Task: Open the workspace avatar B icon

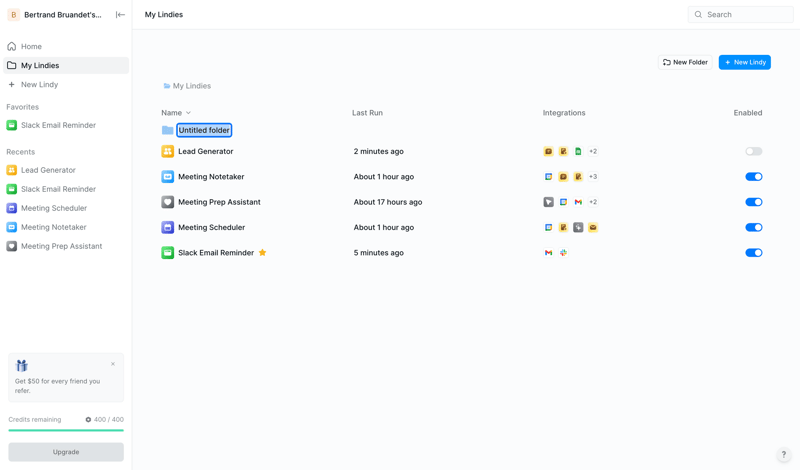Action: click(x=14, y=15)
